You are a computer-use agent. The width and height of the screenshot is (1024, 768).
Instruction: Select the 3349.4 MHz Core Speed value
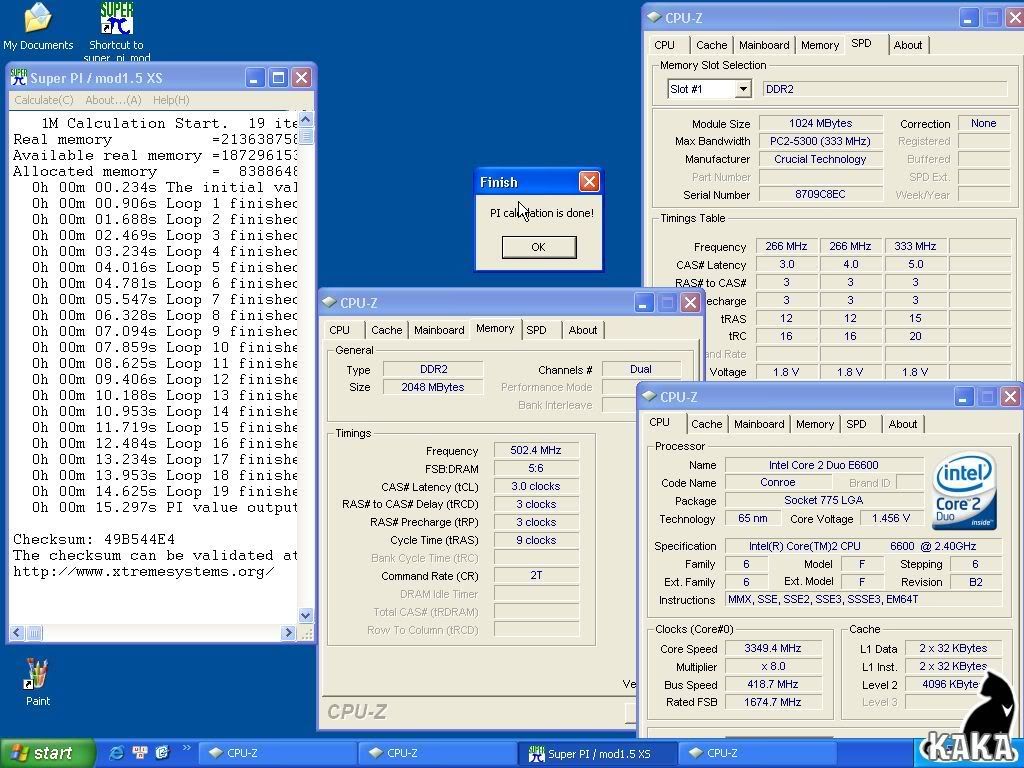[x=773, y=648]
